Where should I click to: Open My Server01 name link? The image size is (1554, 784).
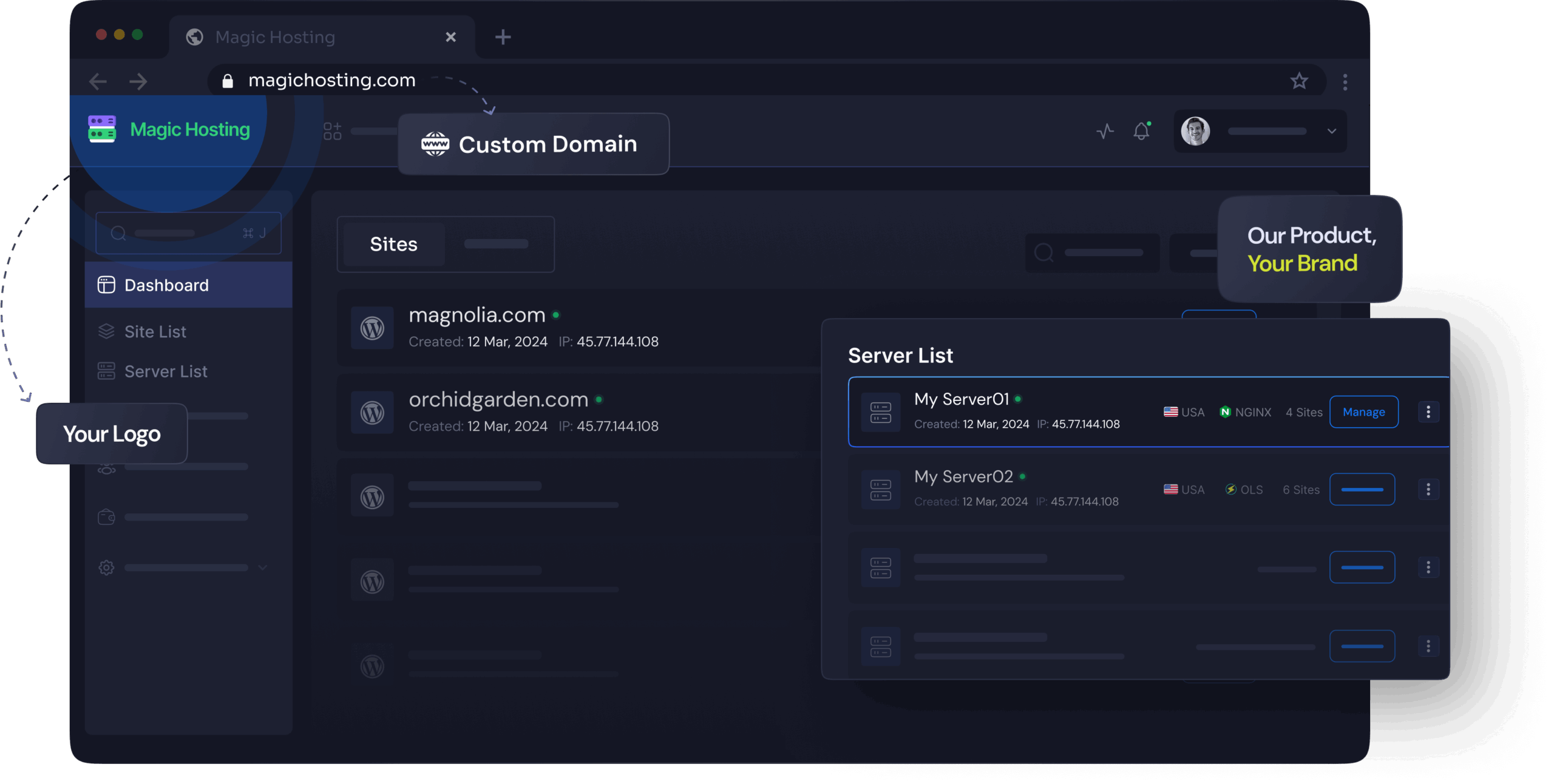click(x=962, y=399)
